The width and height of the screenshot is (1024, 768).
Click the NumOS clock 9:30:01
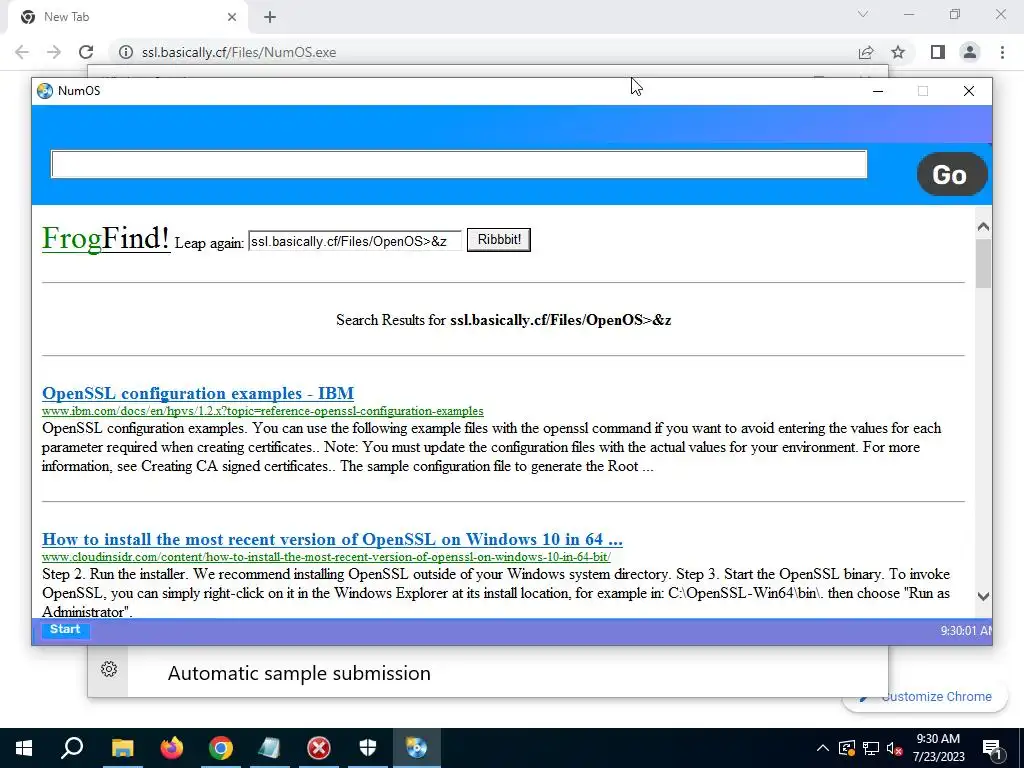966,631
